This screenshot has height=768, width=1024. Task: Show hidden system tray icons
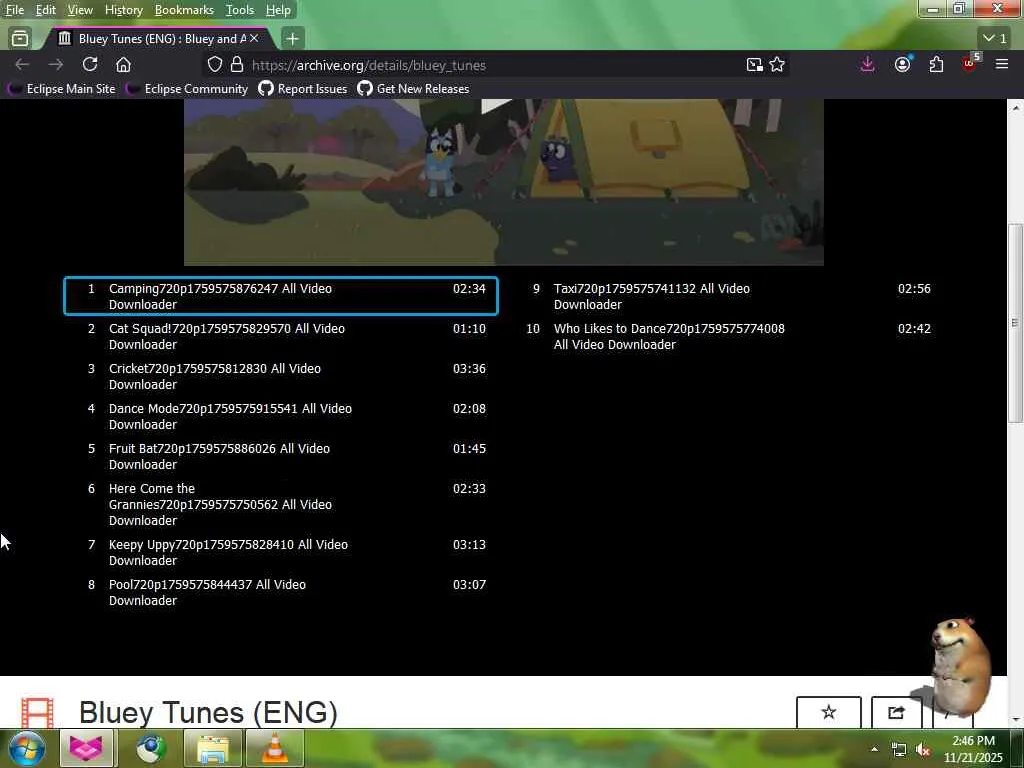874,748
